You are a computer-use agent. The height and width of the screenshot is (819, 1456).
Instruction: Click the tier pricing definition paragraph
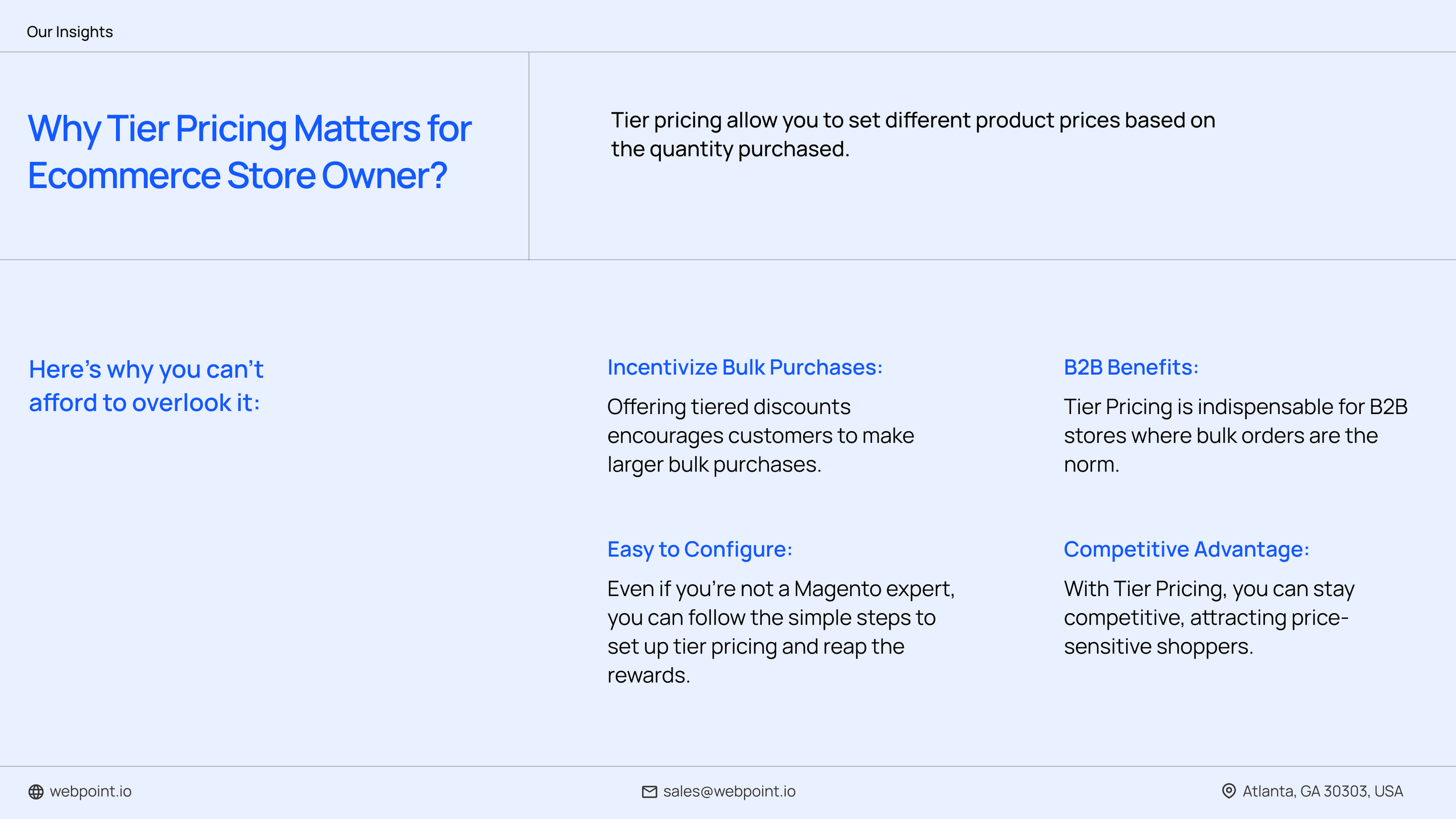click(912, 135)
